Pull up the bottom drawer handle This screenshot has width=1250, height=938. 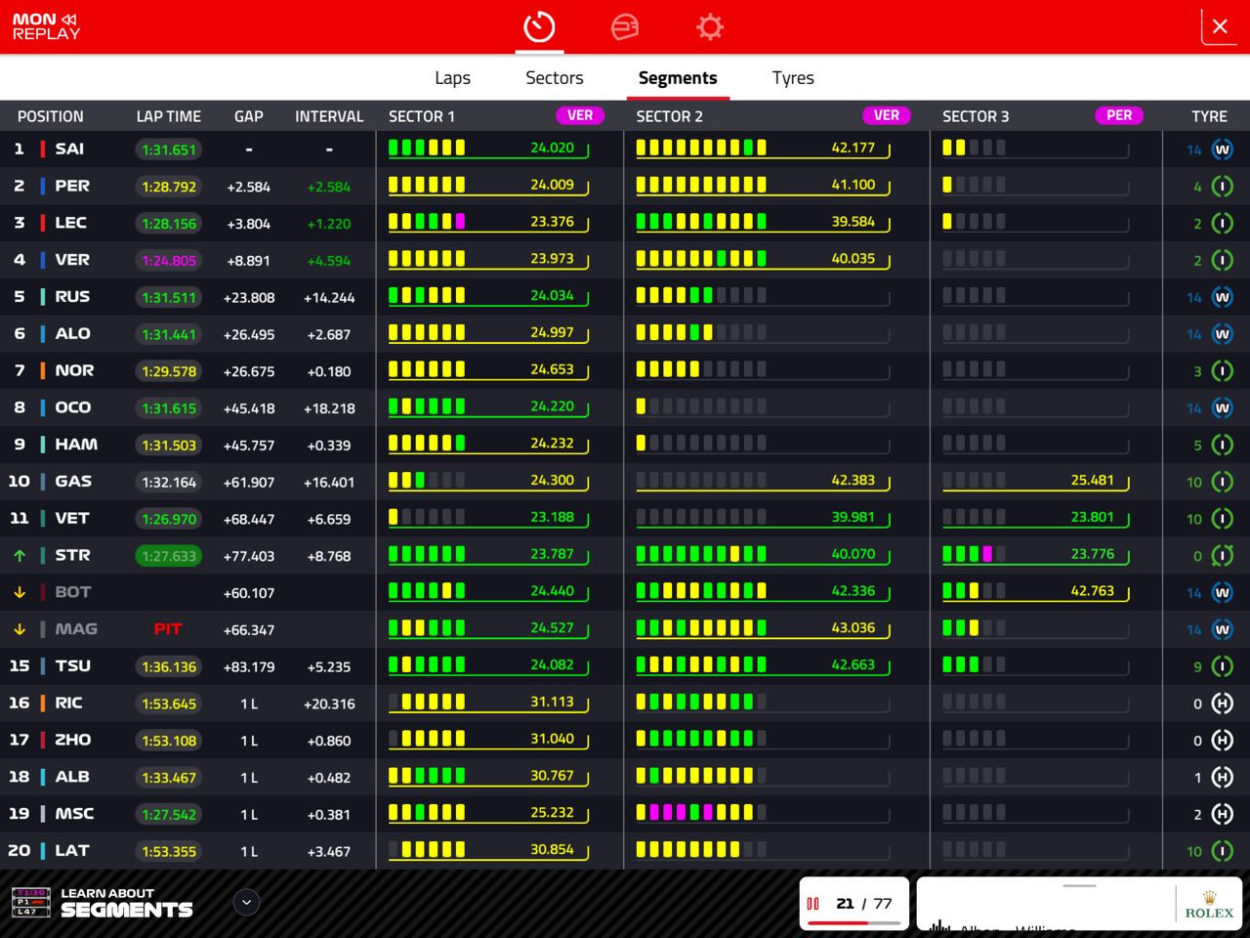[x=1079, y=886]
